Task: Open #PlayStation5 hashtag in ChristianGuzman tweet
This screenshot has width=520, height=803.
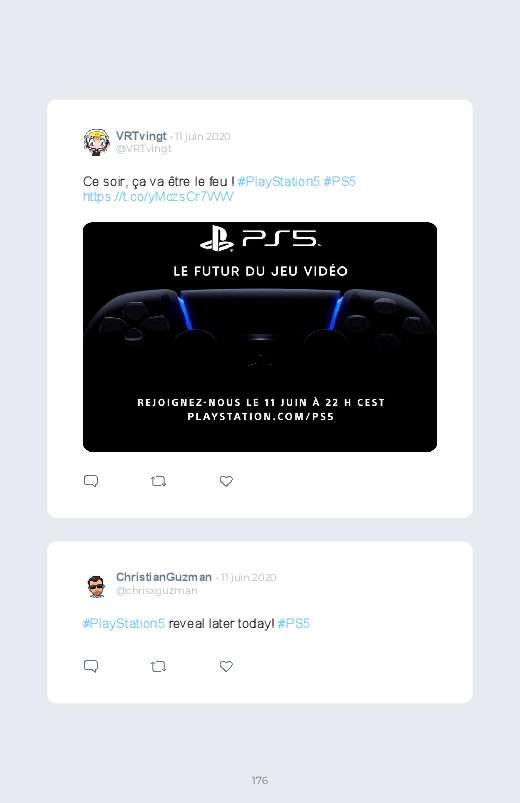Action: [123, 623]
